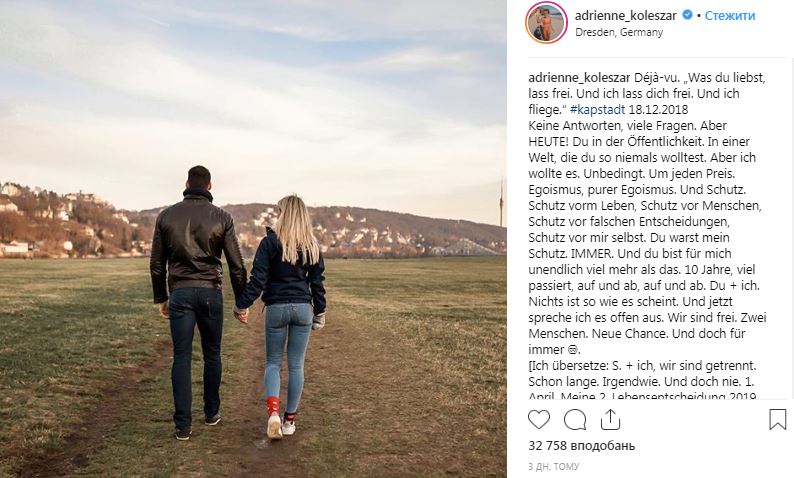Open adrienne_koleszar's story from profile avatar
Screen dimensions: 794x478
click(546, 23)
